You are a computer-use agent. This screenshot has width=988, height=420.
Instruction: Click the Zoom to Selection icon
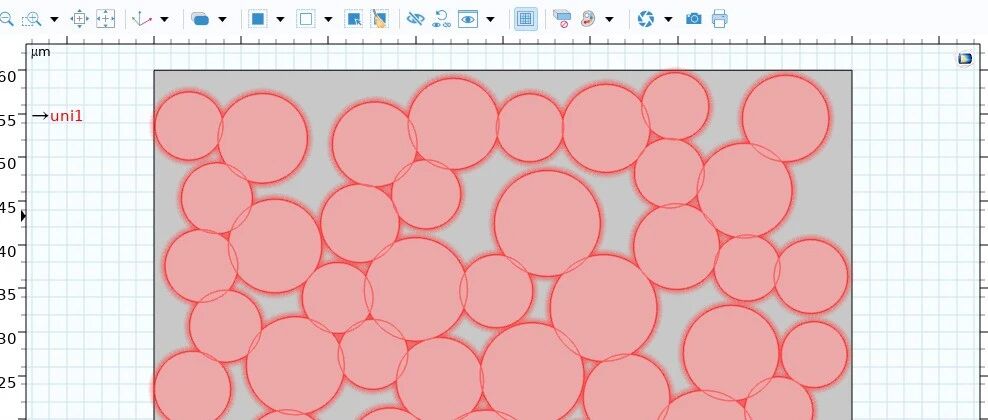point(105,19)
